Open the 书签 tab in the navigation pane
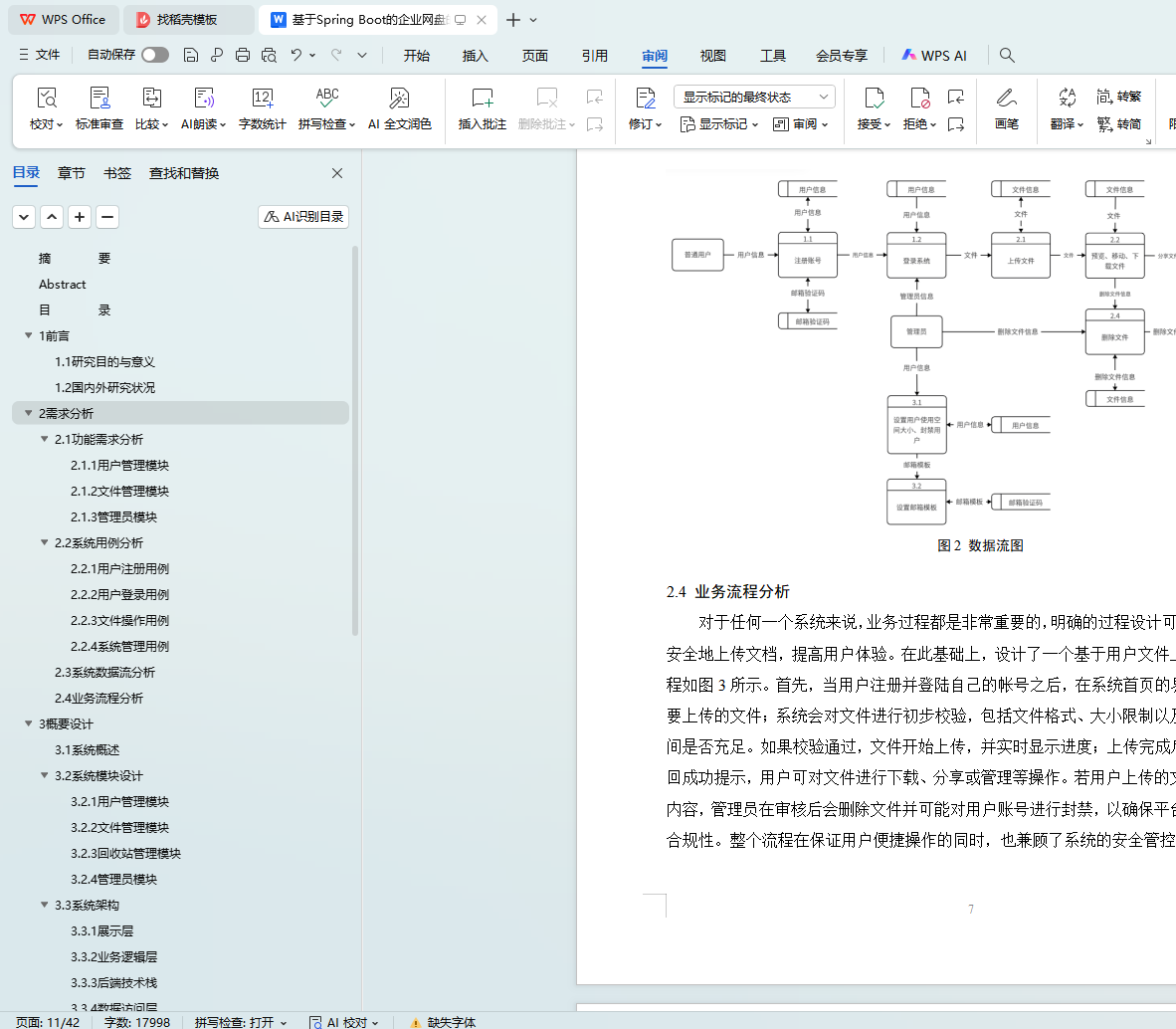 [117, 173]
